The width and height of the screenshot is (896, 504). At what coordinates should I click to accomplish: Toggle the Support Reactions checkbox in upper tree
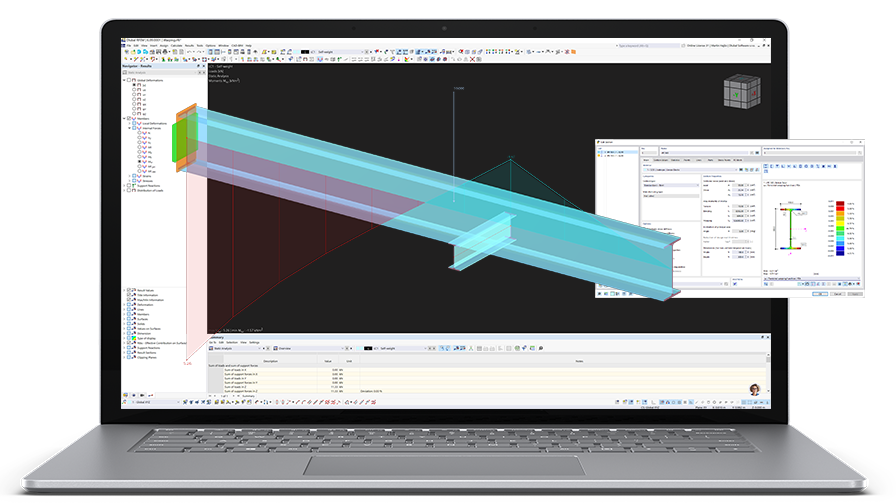[x=129, y=186]
